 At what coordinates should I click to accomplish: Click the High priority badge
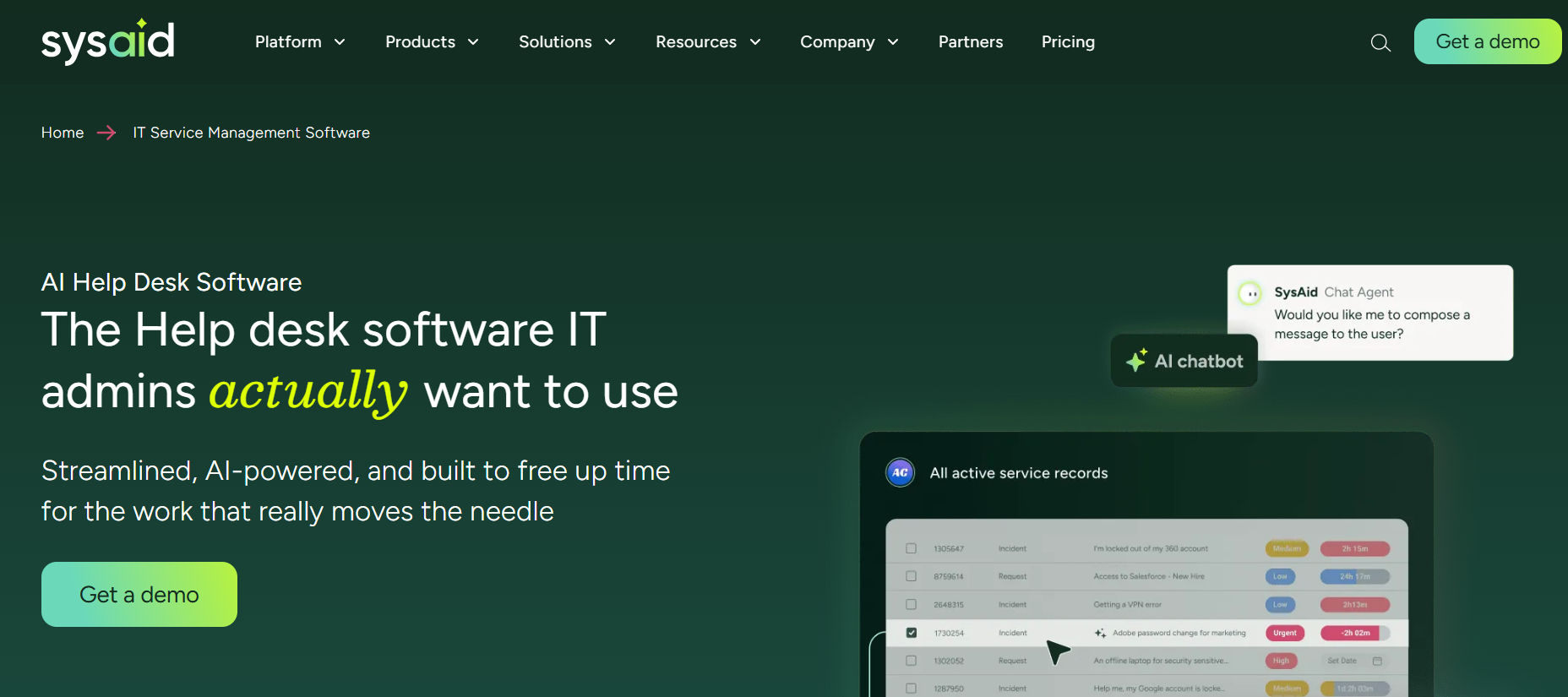coord(1281,661)
